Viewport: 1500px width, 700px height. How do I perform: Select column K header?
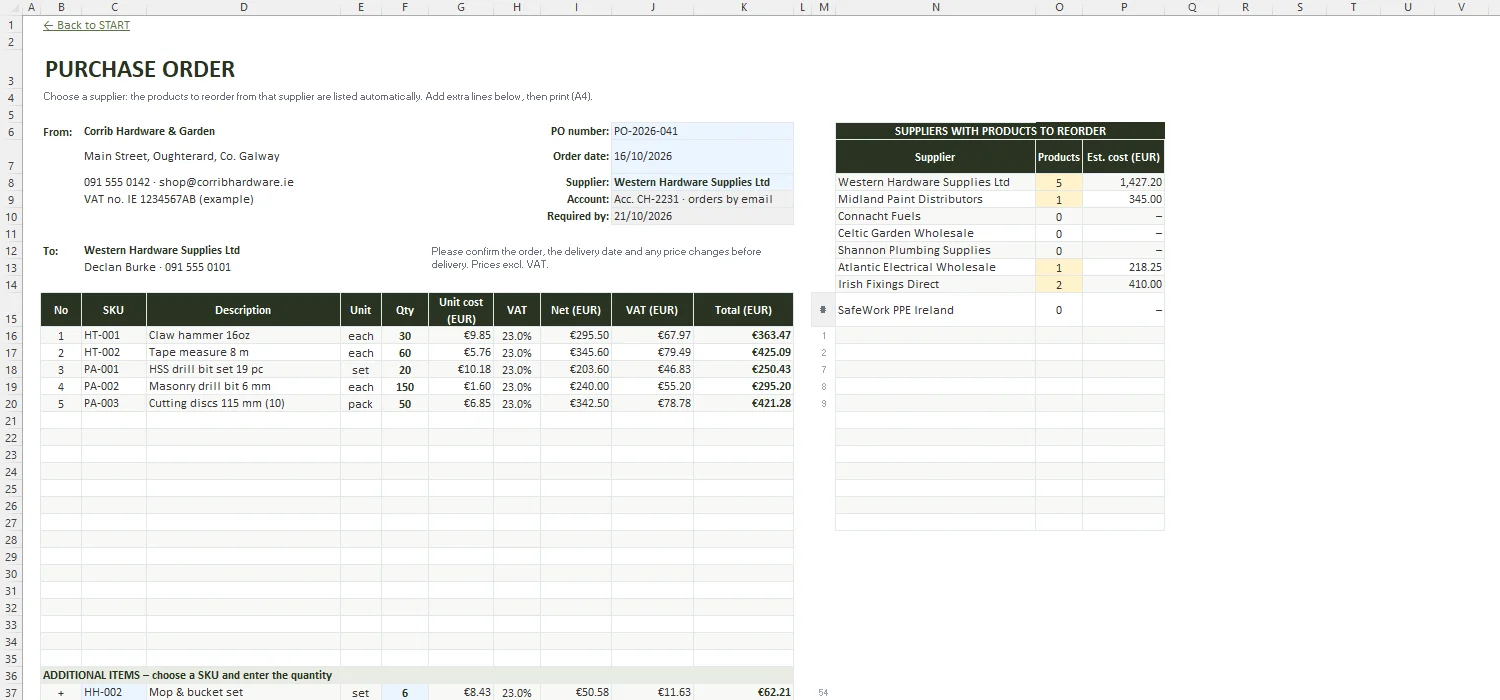tap(743, 7)
